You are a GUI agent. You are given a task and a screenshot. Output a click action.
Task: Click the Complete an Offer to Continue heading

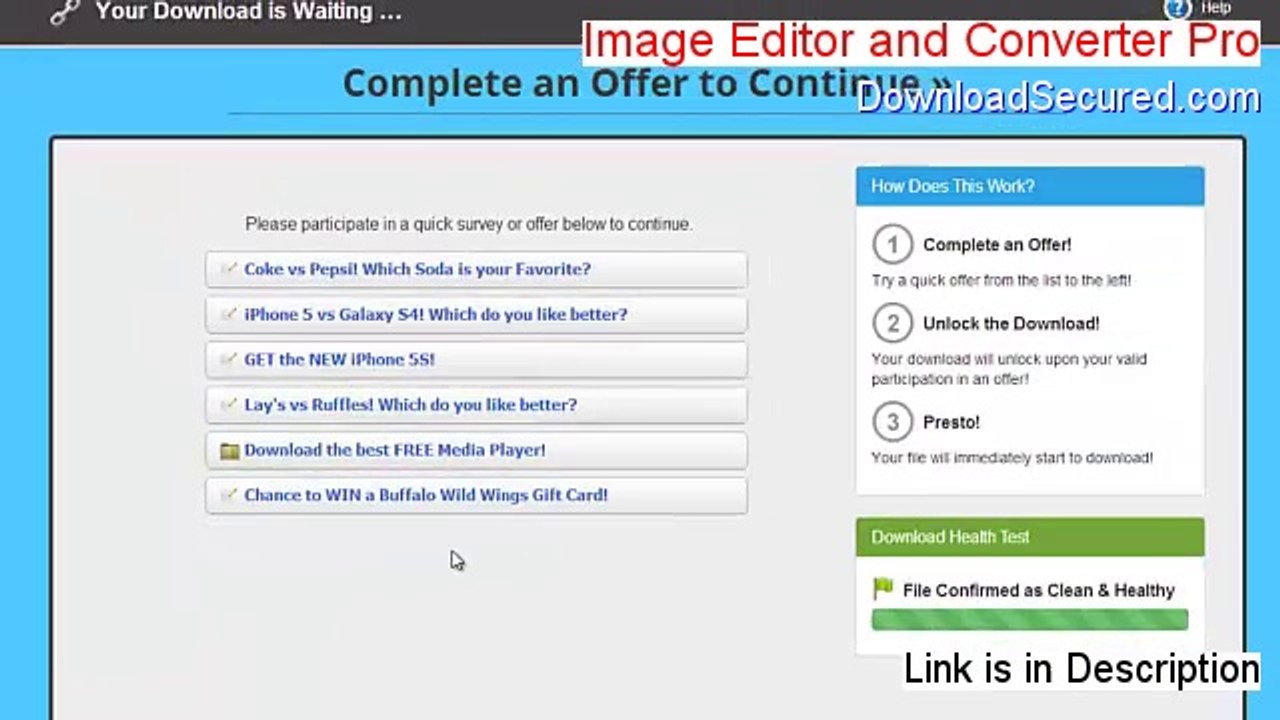647,83
